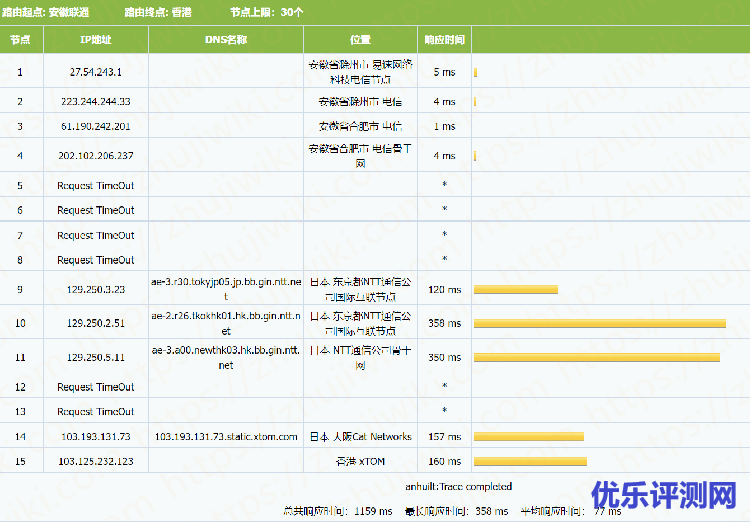Click IP address 223.244.244.33 in row 2
The height and width of the screenshot is (522, 750).
point(95,101)
